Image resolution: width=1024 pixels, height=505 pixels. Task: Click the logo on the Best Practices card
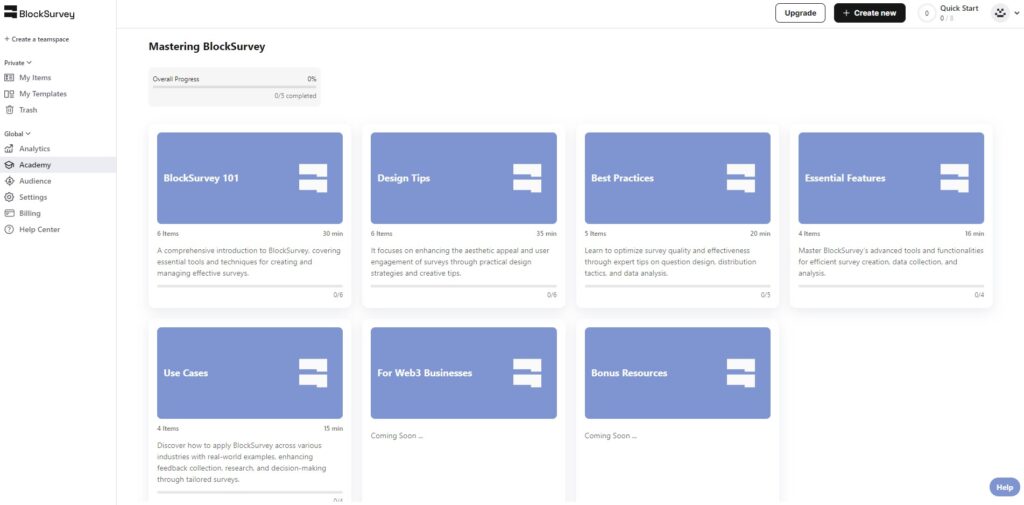tap(741, 178)
